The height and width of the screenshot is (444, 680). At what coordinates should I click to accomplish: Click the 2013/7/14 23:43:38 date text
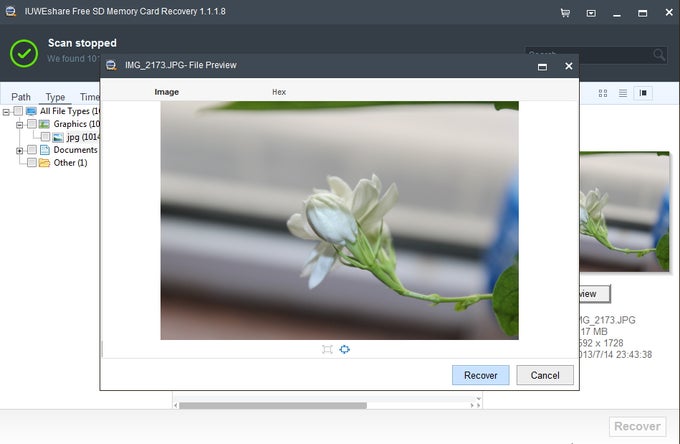click(615, 355)
